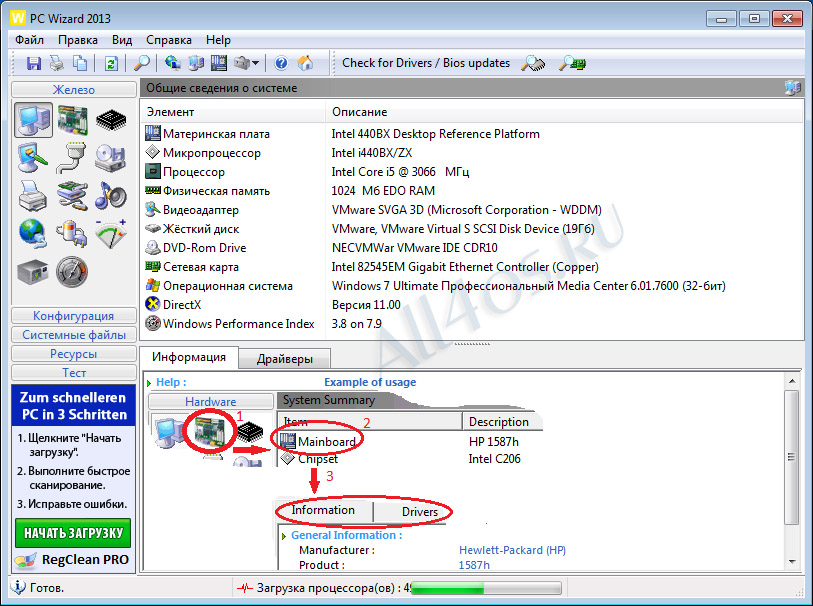Select the Операционная система row
This screenshot has height=606, width=813.
click(x=472, y=286)
